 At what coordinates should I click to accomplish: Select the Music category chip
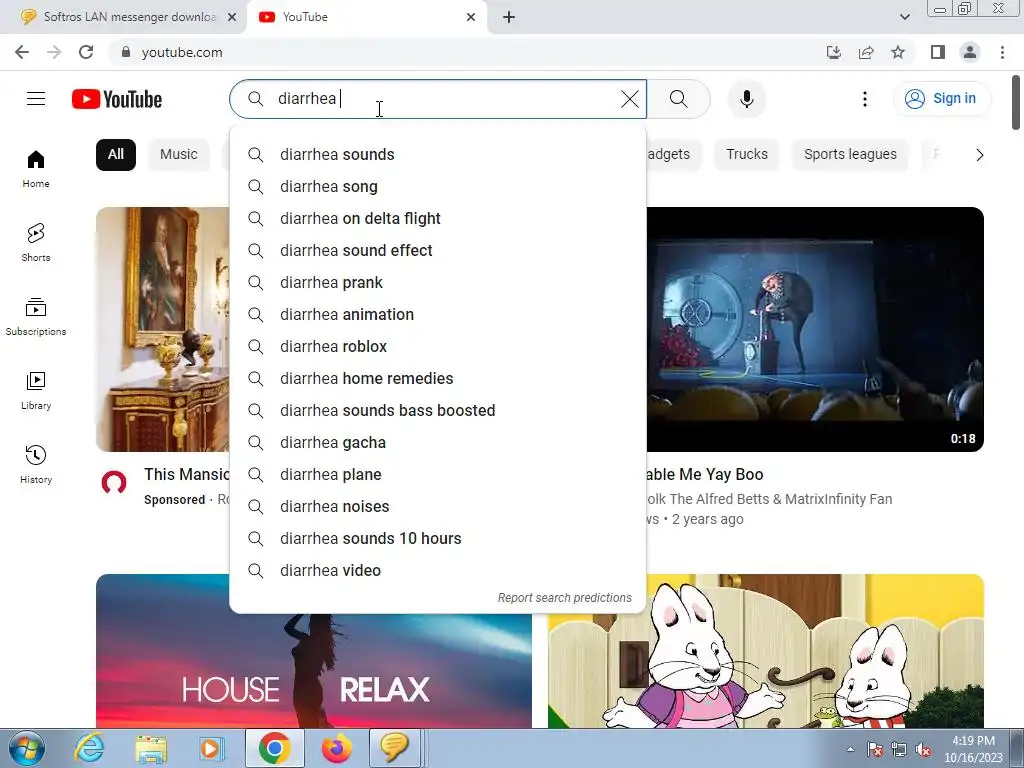coord(178,155)
